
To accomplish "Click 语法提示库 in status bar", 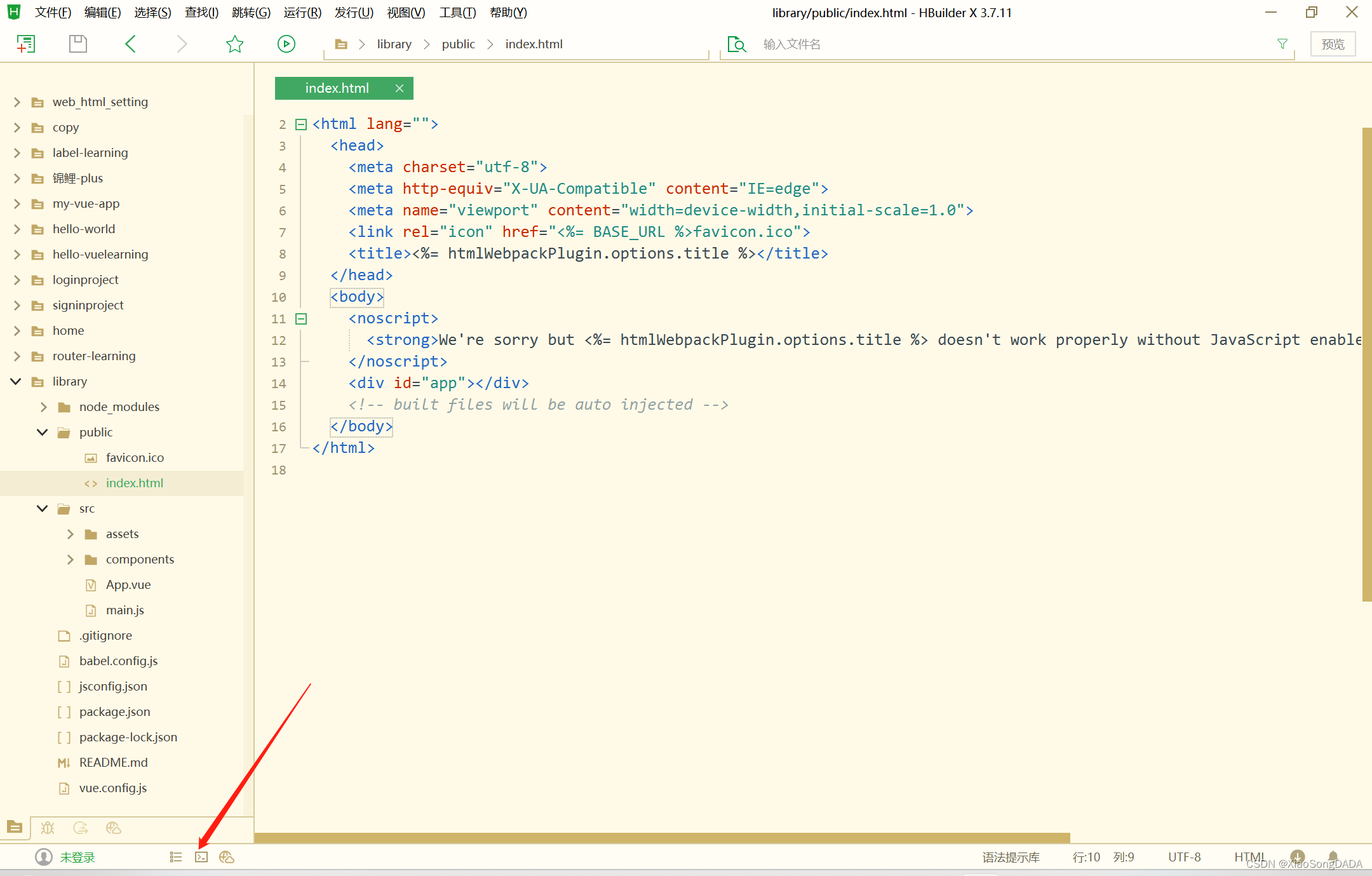I will (1011, 857).
